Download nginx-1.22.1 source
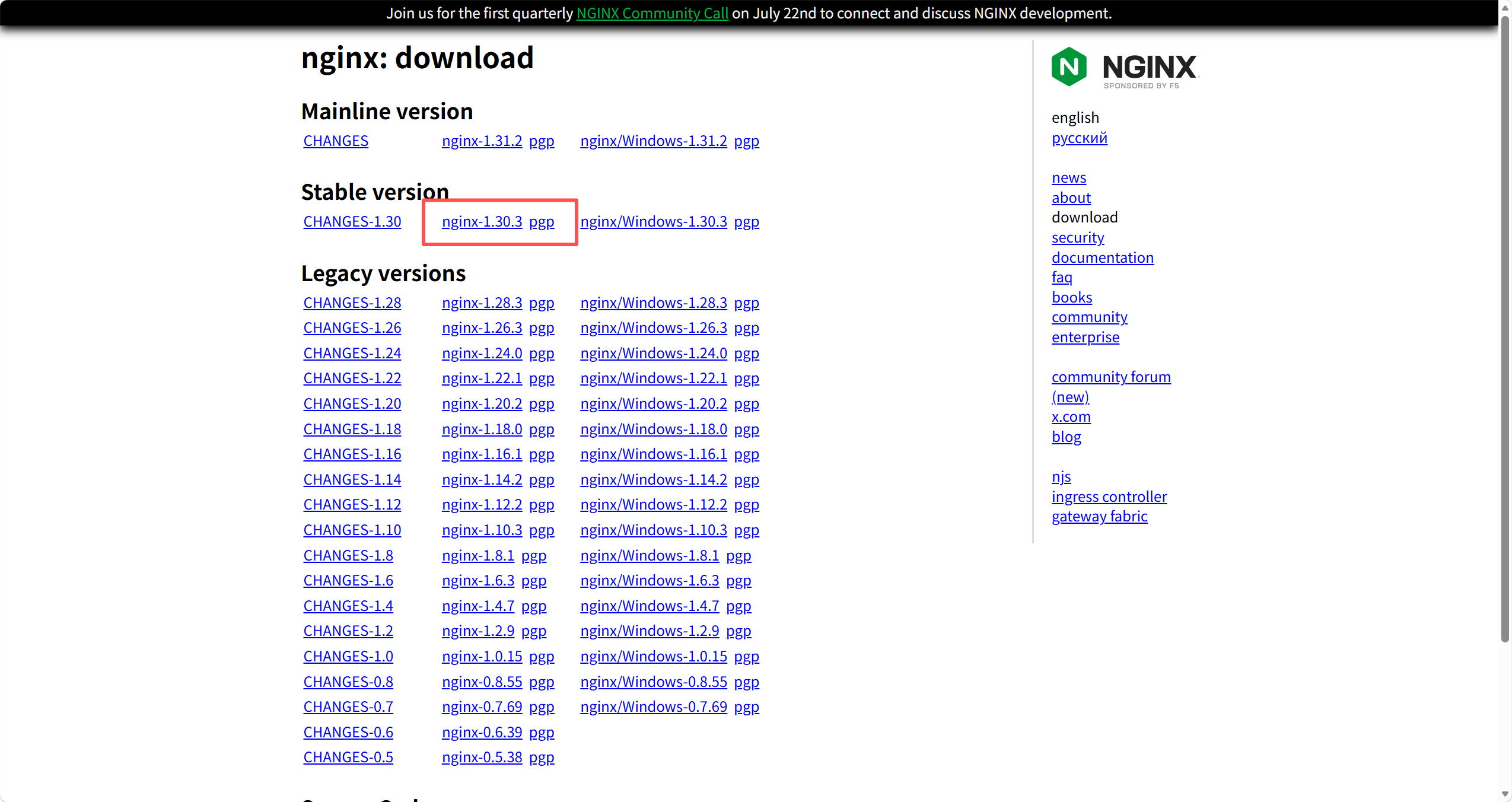Image resolution: width=1512 pixels, height=802 pixels. pyautogui.click(x=482, y=378)
